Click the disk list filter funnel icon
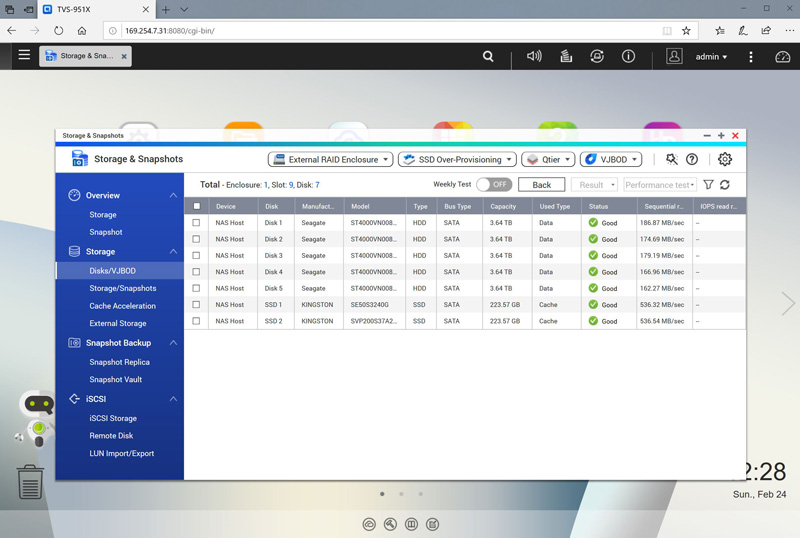Viewport: 800px width, 538px height. point(709,185)
